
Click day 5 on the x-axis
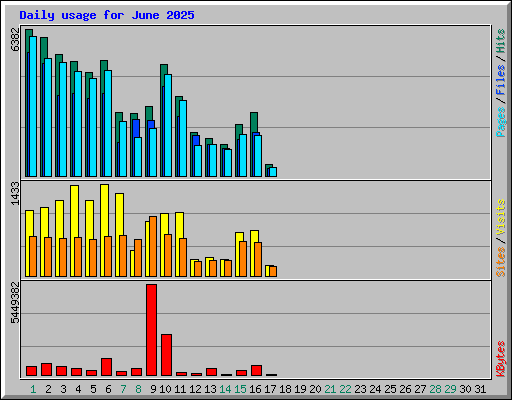coord(93,389)
